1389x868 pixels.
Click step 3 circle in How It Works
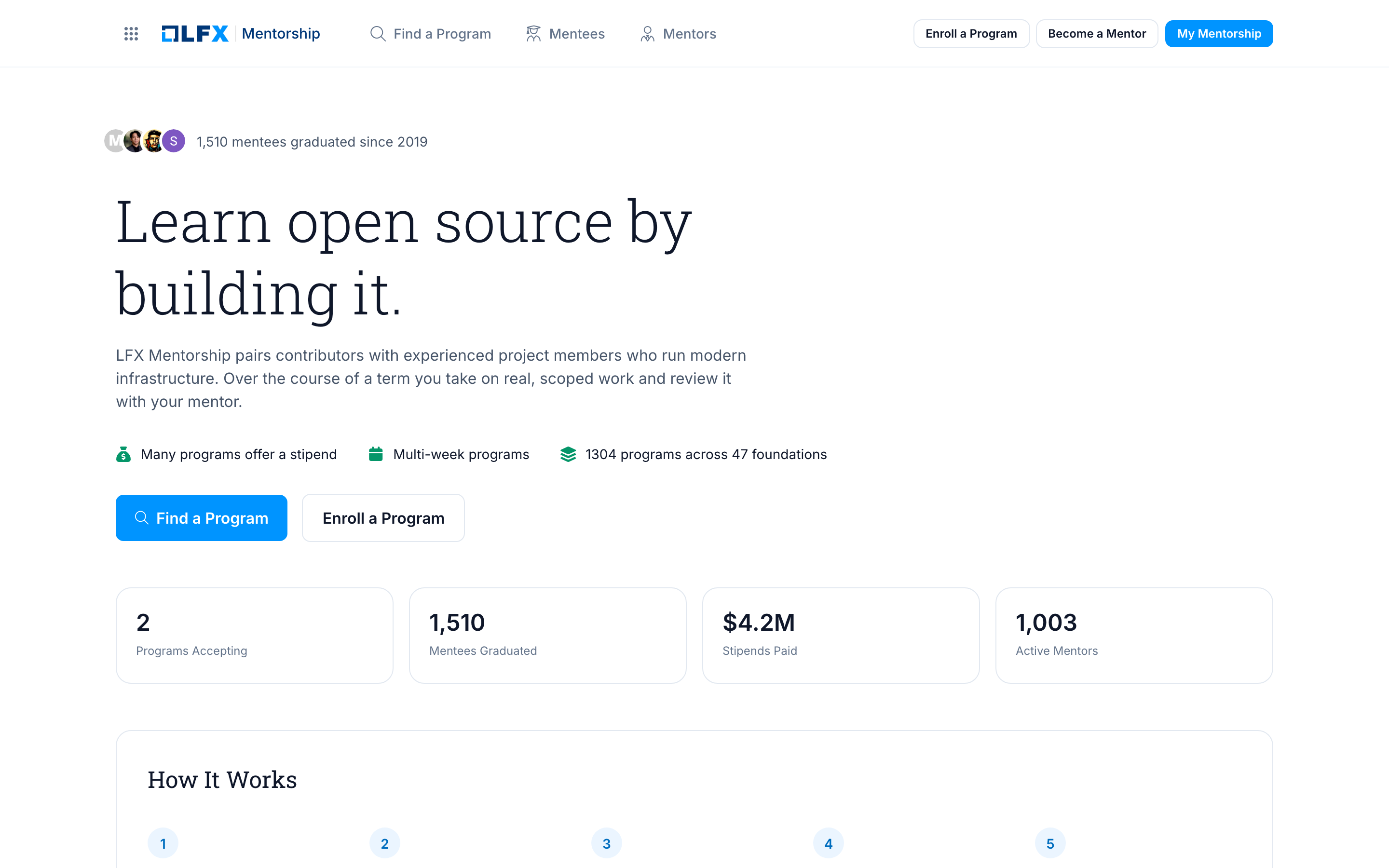(607, 843)
